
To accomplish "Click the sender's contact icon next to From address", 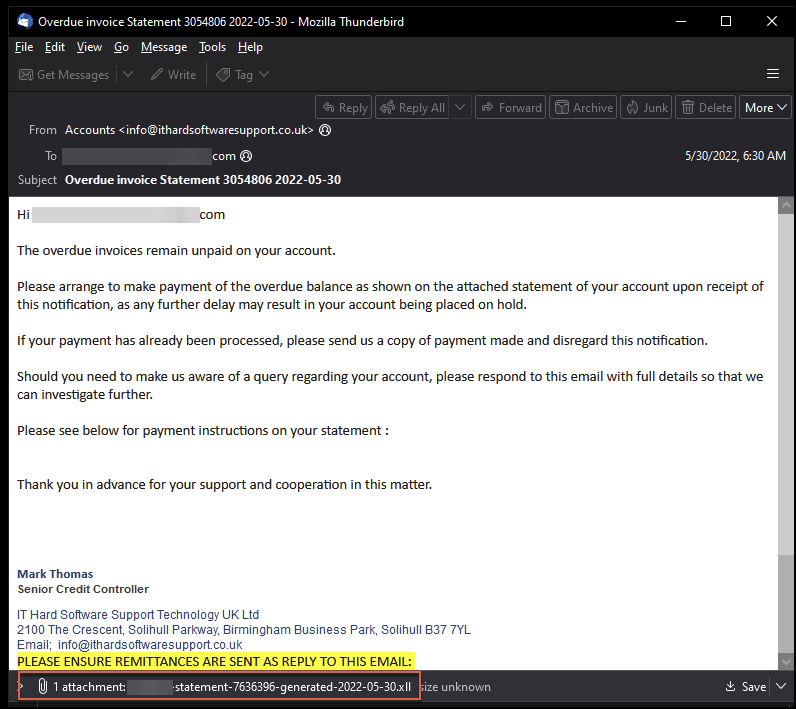I will (x=325, y=130).
